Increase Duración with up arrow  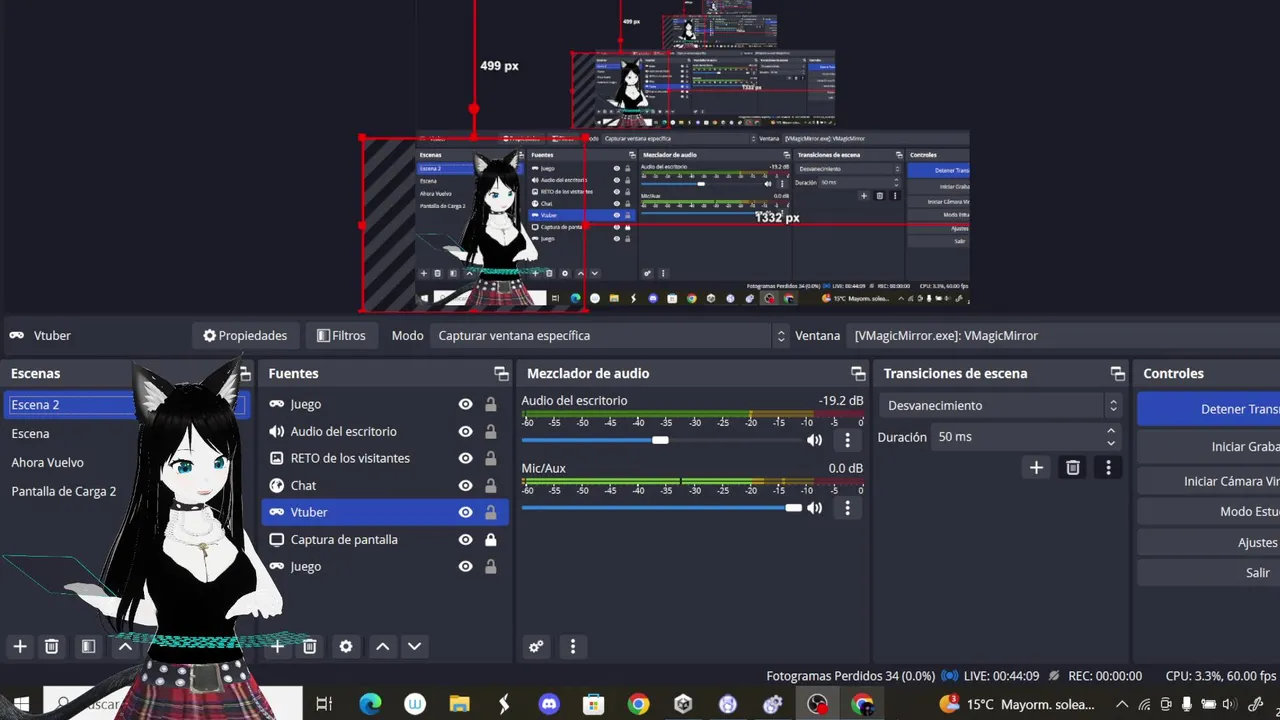tap(1111, 431)
